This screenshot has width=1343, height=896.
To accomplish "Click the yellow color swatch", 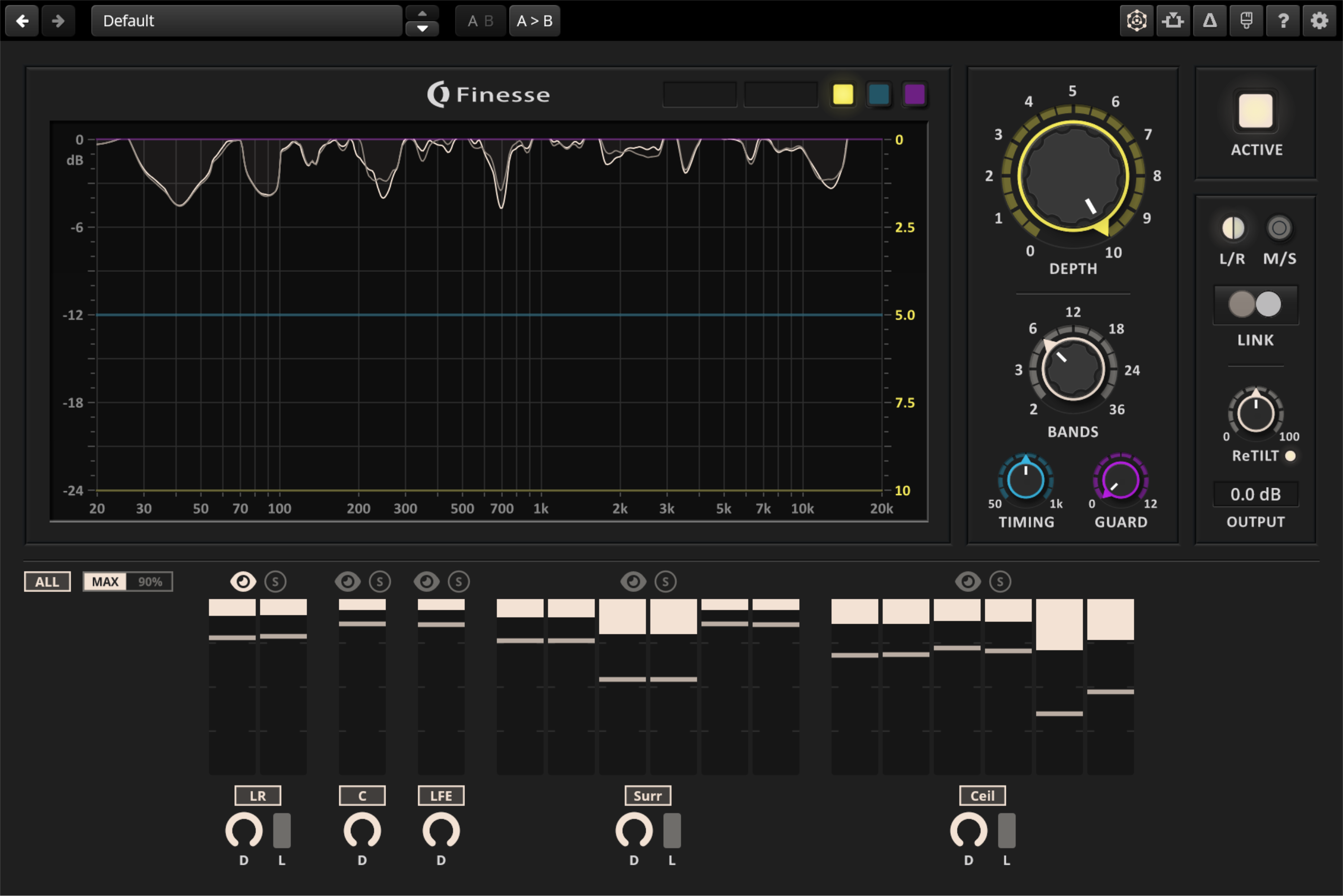I will pos(843,95).
